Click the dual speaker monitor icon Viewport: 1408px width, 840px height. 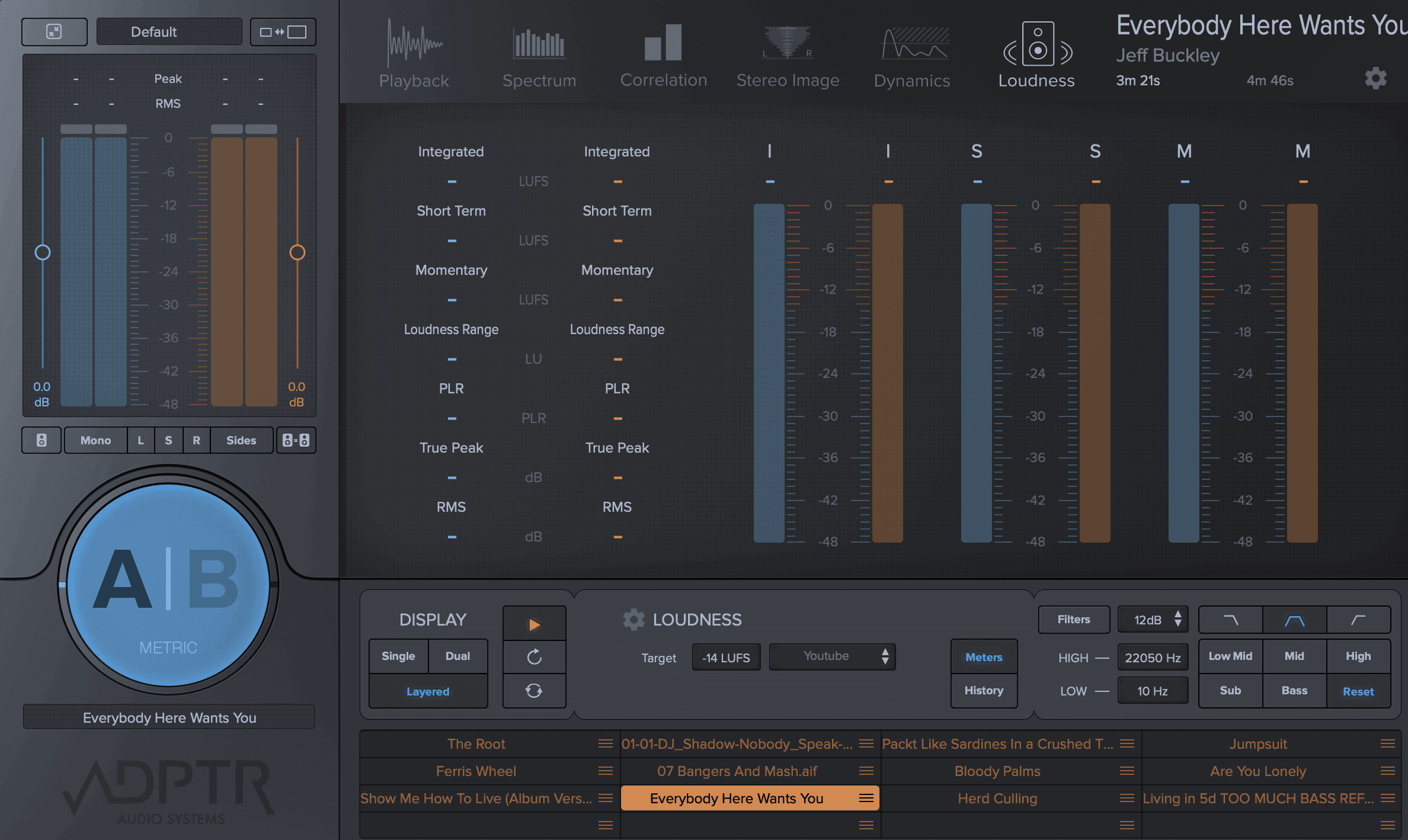[296, 440]
